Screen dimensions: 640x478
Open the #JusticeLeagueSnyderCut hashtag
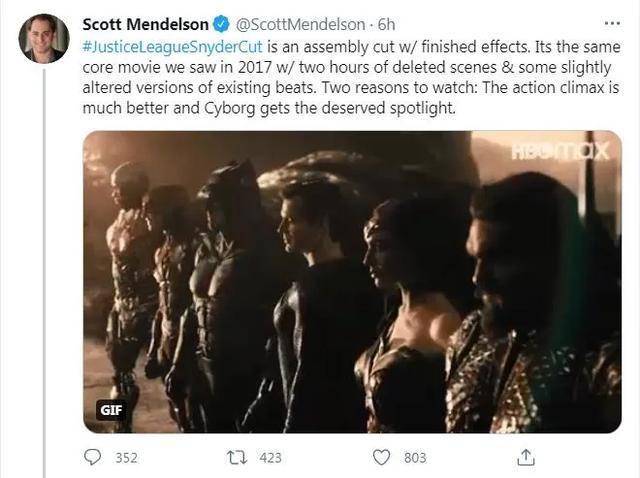[x=172, y=47]
